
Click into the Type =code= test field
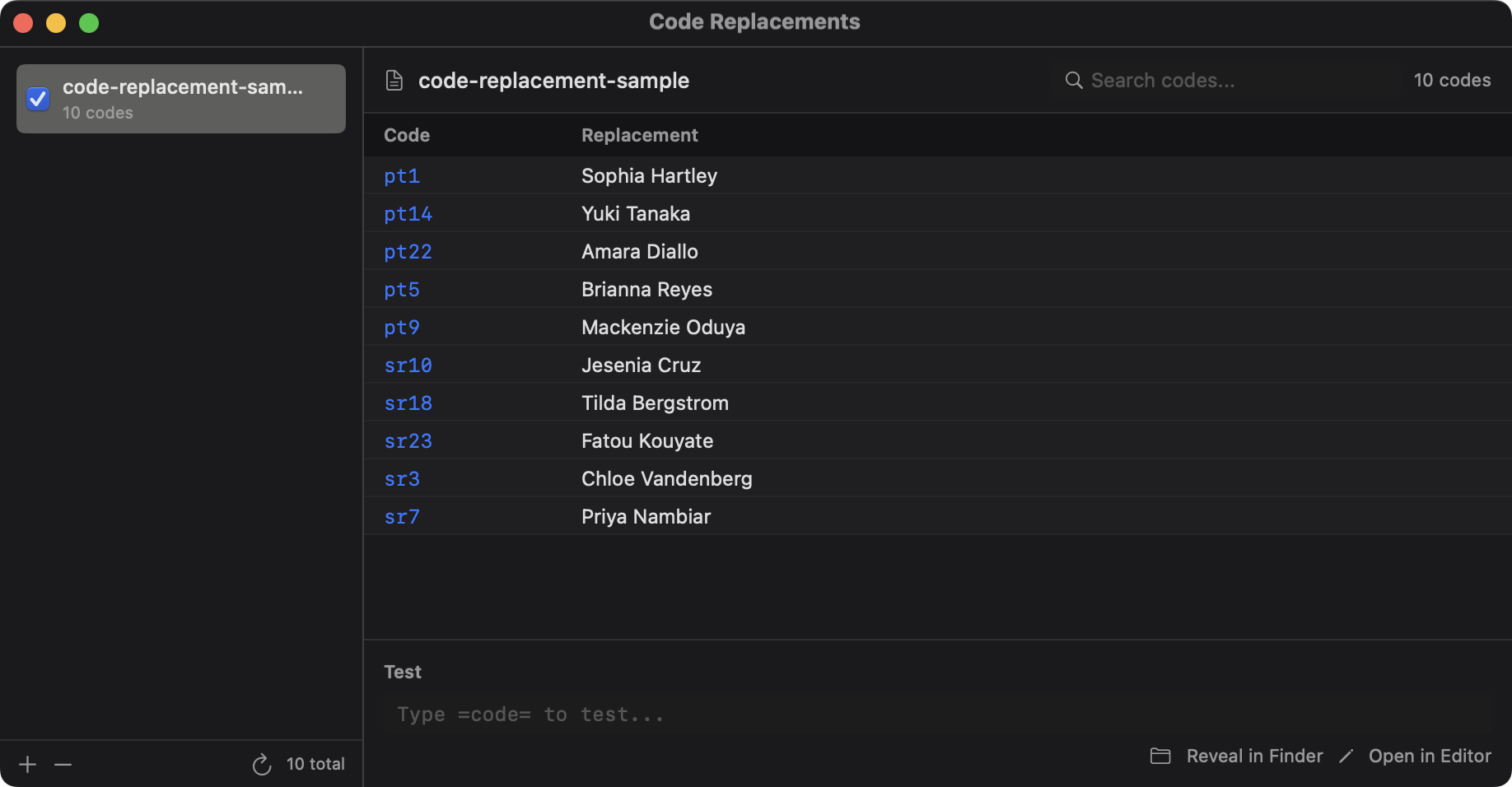tap(937, 715)
